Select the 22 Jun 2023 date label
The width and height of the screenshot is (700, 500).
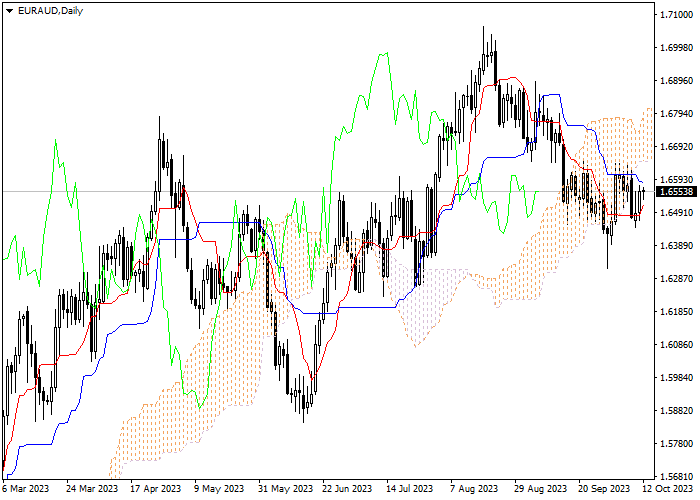point(347,489)
